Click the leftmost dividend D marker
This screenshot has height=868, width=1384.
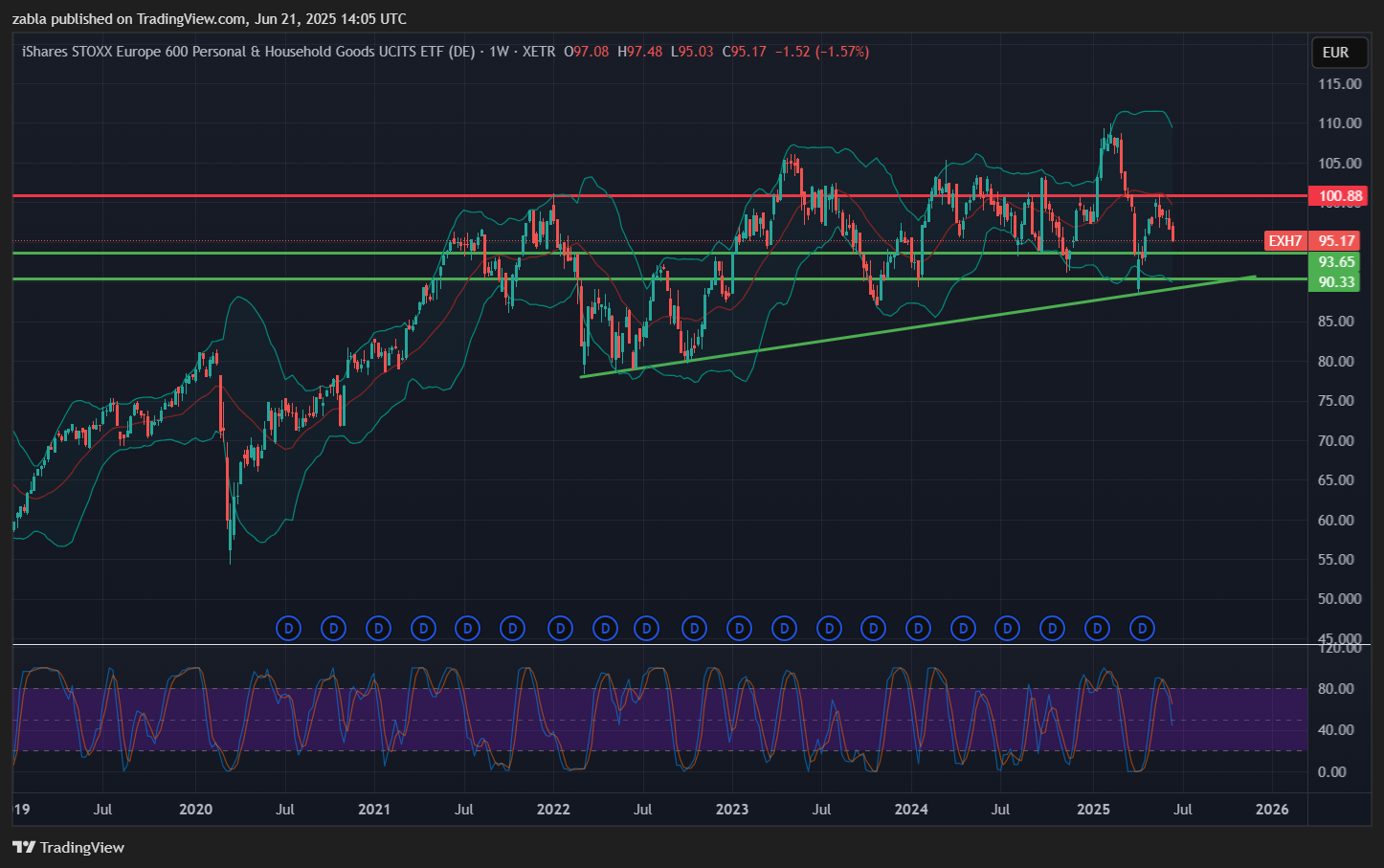[x=288, y=629]
